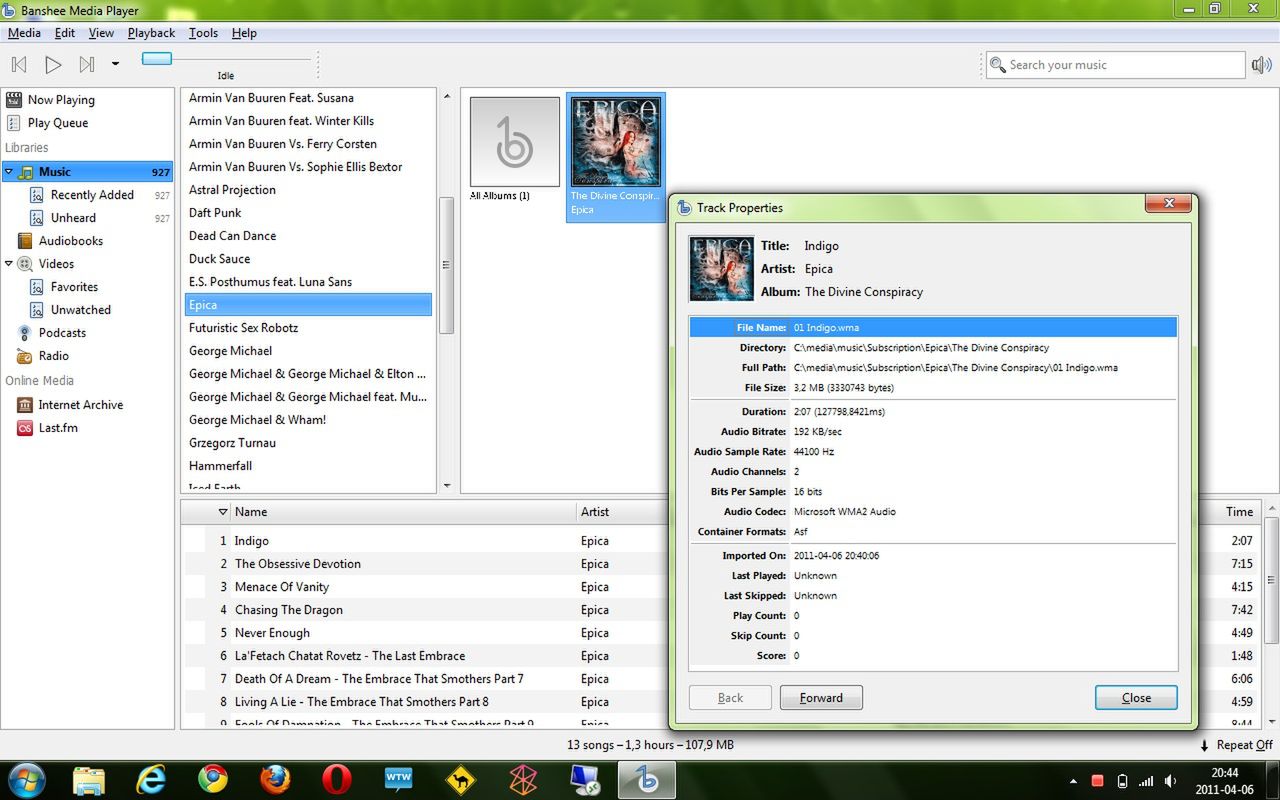Select artist Hammerfall
This screenshot has width=1280, height=800.
(x=309, y=466)
